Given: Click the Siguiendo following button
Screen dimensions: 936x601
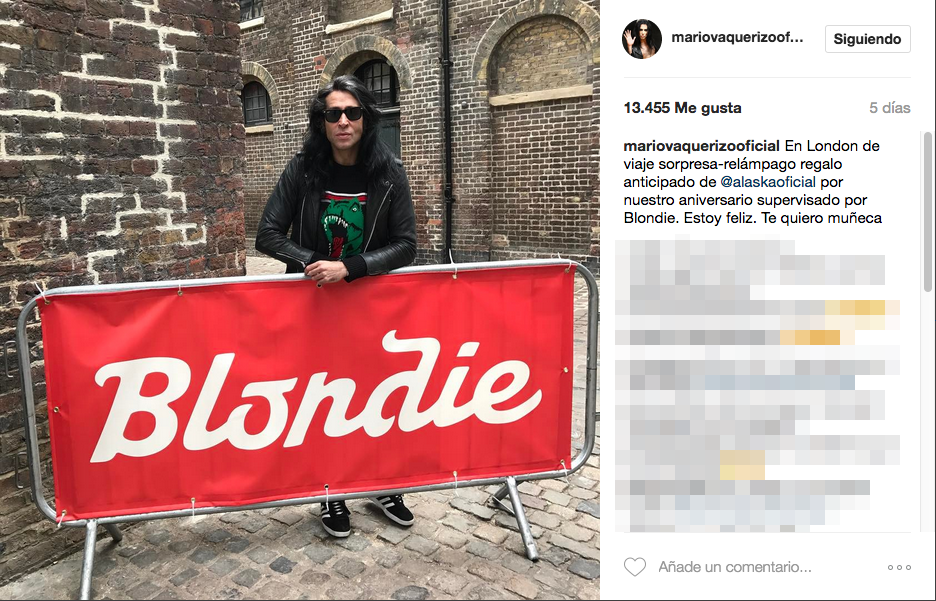Looking at the screenshot, I should click(x=867, y=39).
